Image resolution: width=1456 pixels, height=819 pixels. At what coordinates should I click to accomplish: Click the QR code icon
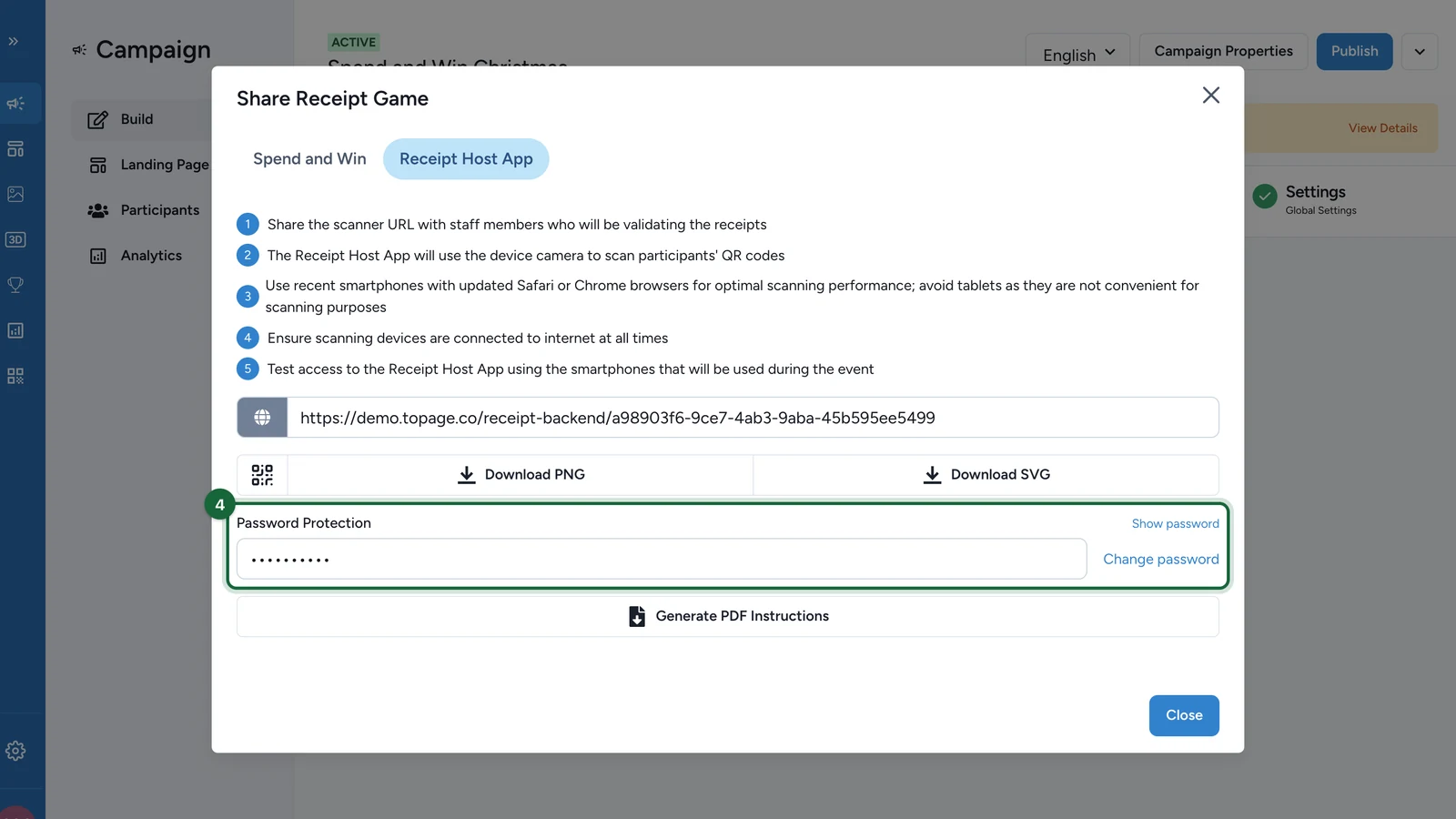(262, 475)
